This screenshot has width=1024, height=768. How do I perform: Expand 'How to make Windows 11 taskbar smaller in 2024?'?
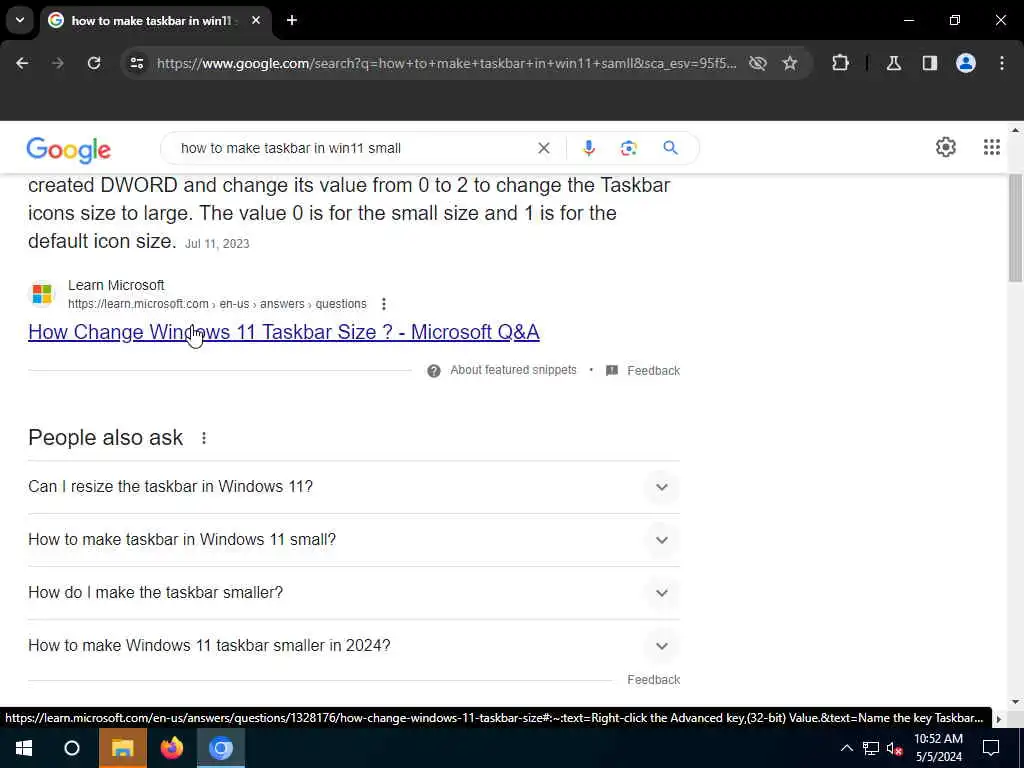[x=662, y=646]
